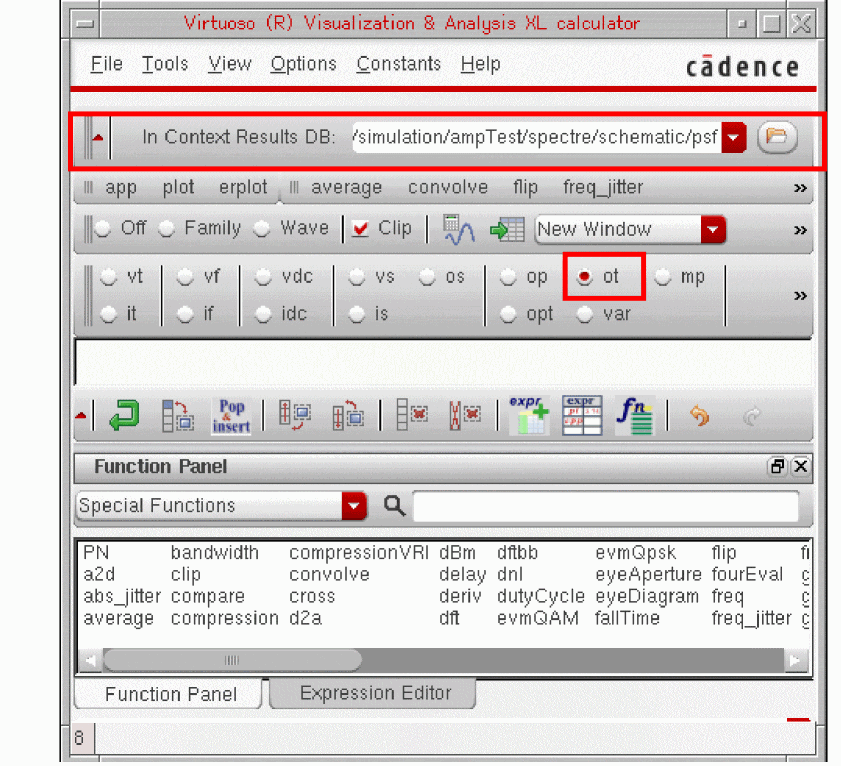Select the Family radio button

tap(167, 229)
